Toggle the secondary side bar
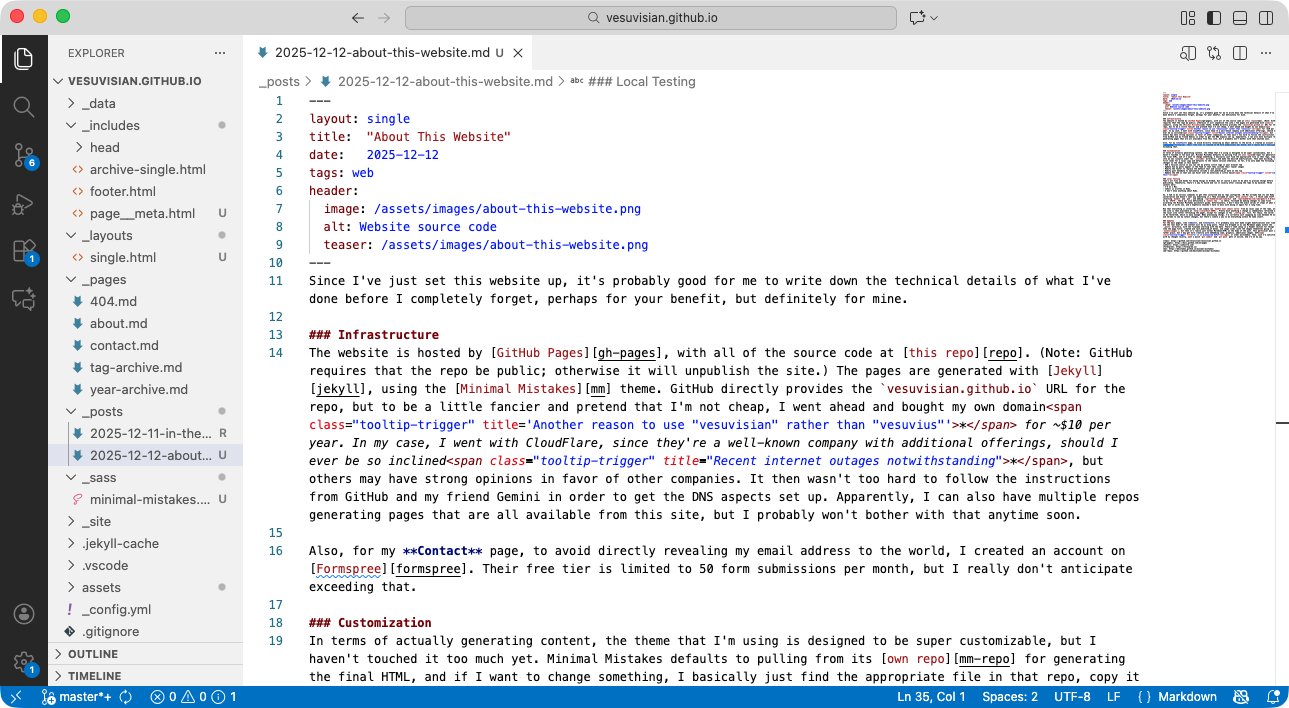 click(x=1266, y=18)
